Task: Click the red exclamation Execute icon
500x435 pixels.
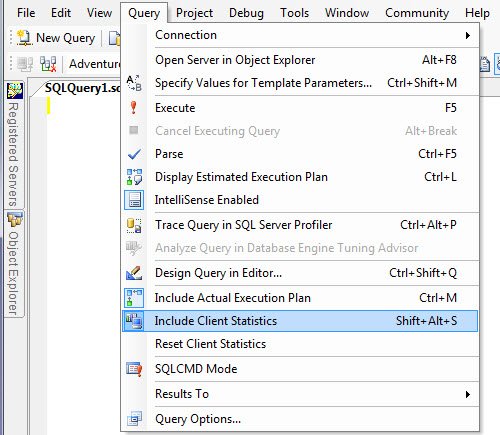Action: click(134, 108)
